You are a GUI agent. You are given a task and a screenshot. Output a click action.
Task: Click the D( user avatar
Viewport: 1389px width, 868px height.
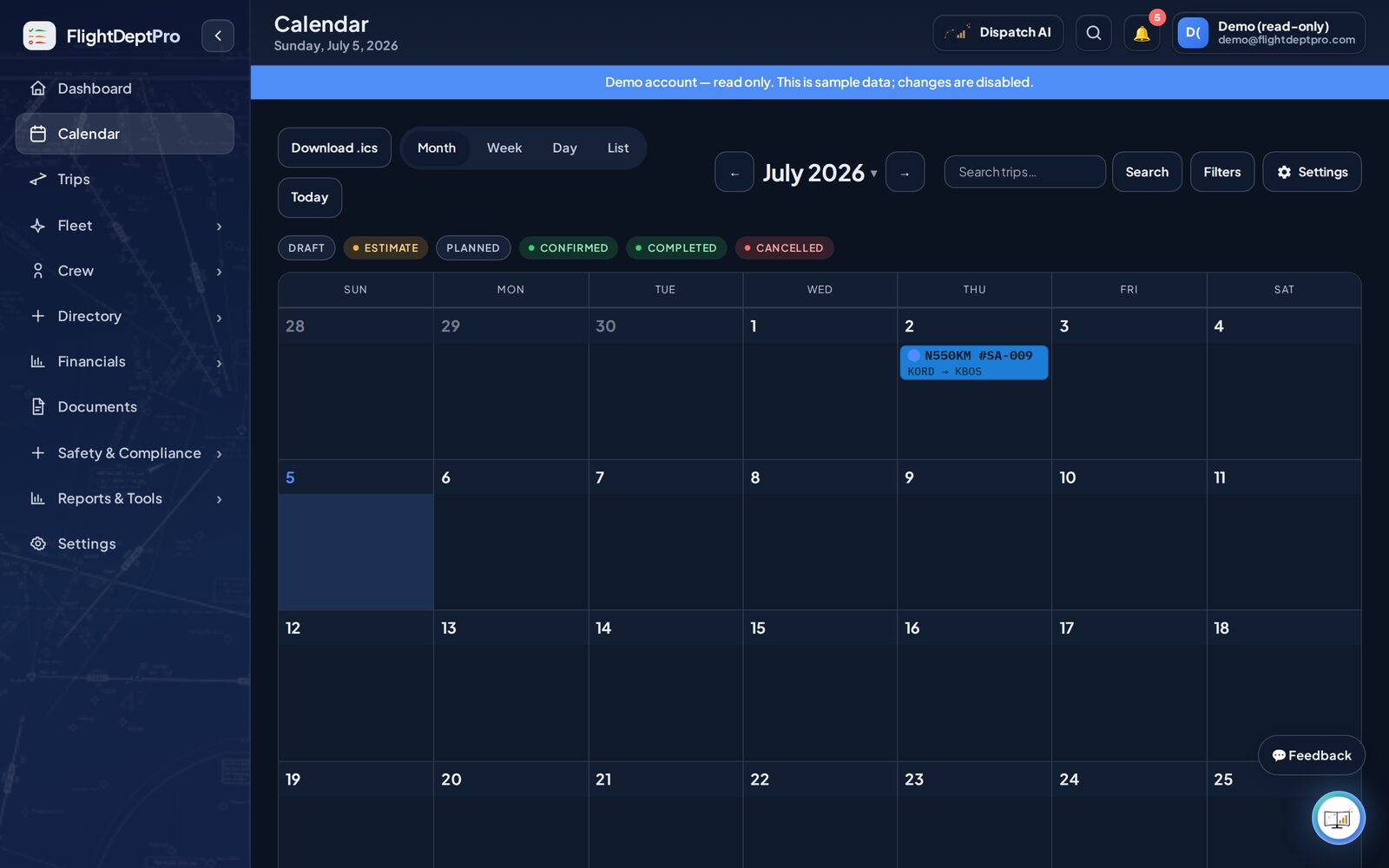[x=1193, y=33]
